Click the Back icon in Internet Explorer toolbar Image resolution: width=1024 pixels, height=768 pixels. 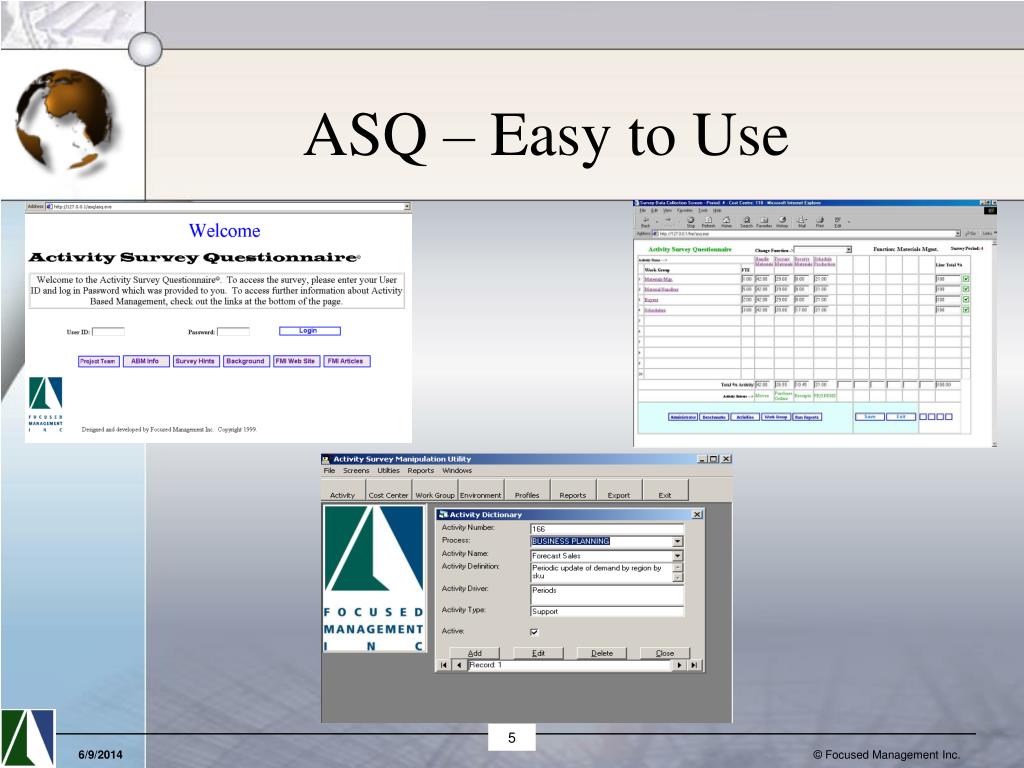(645, 220)
